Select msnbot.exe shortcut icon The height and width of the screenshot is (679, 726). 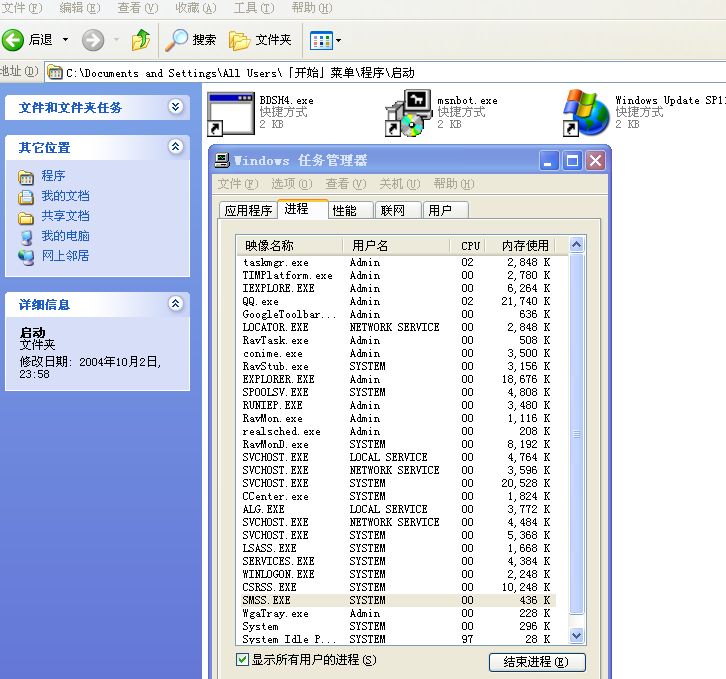(408, 113)
